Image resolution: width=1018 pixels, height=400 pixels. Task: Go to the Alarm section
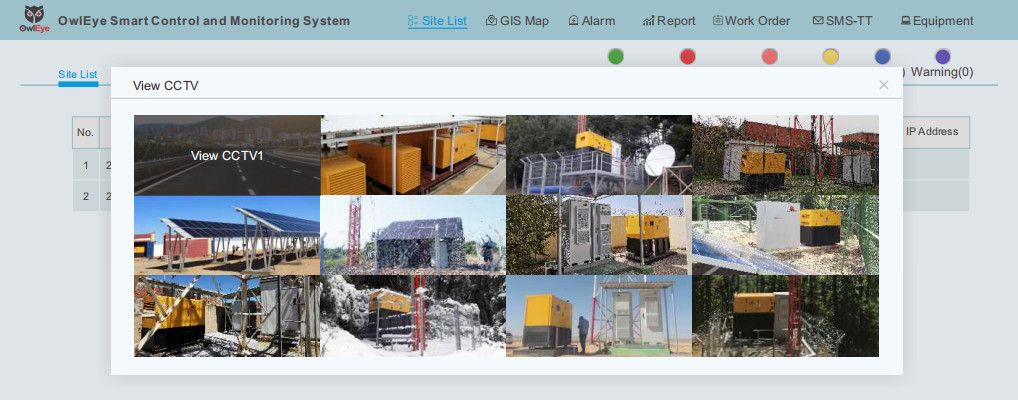pos(591,21)
